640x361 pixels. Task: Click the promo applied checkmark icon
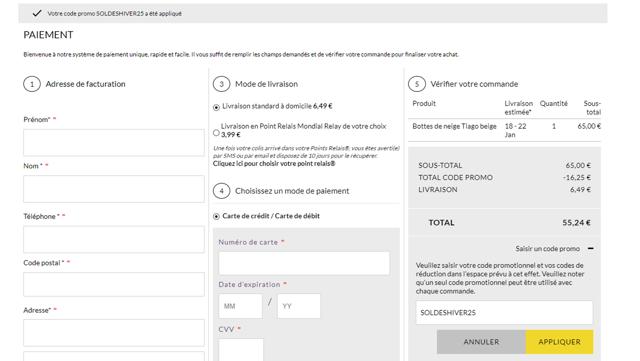(x=37, y=13)
